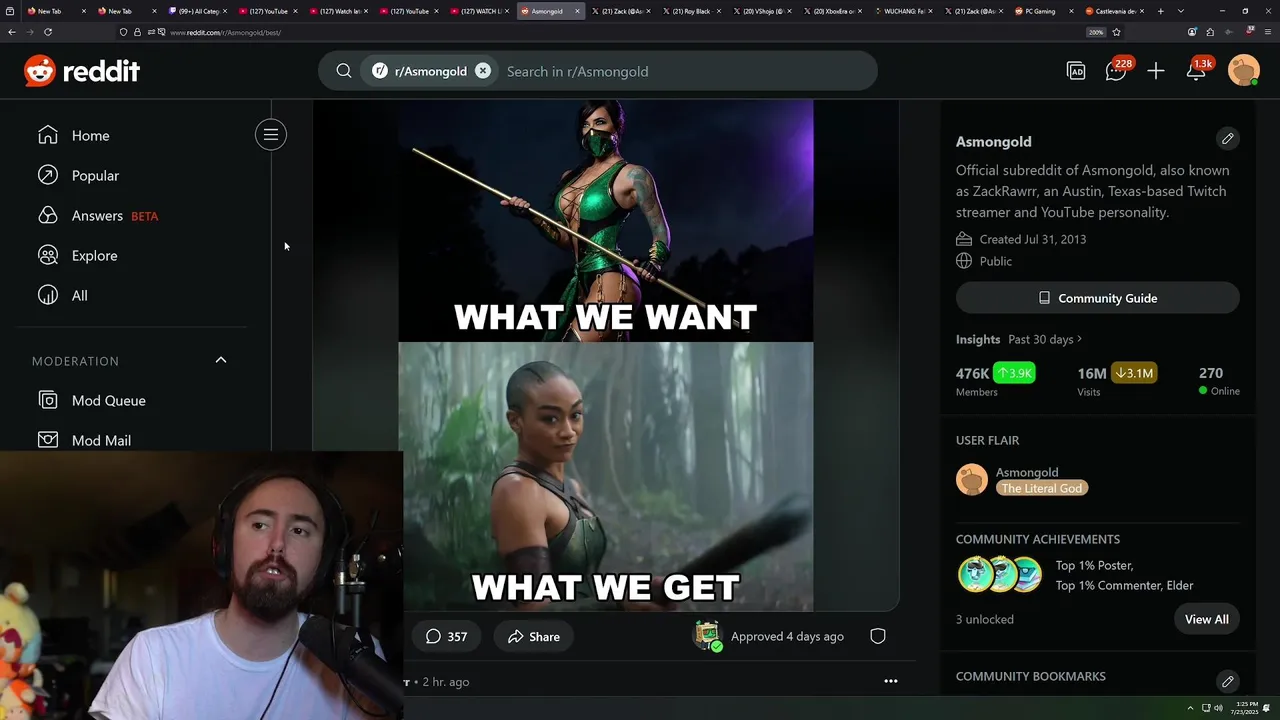Edit community description with pencil icon
Viewport: 1280px width, 720px height.
(1227, 138)
